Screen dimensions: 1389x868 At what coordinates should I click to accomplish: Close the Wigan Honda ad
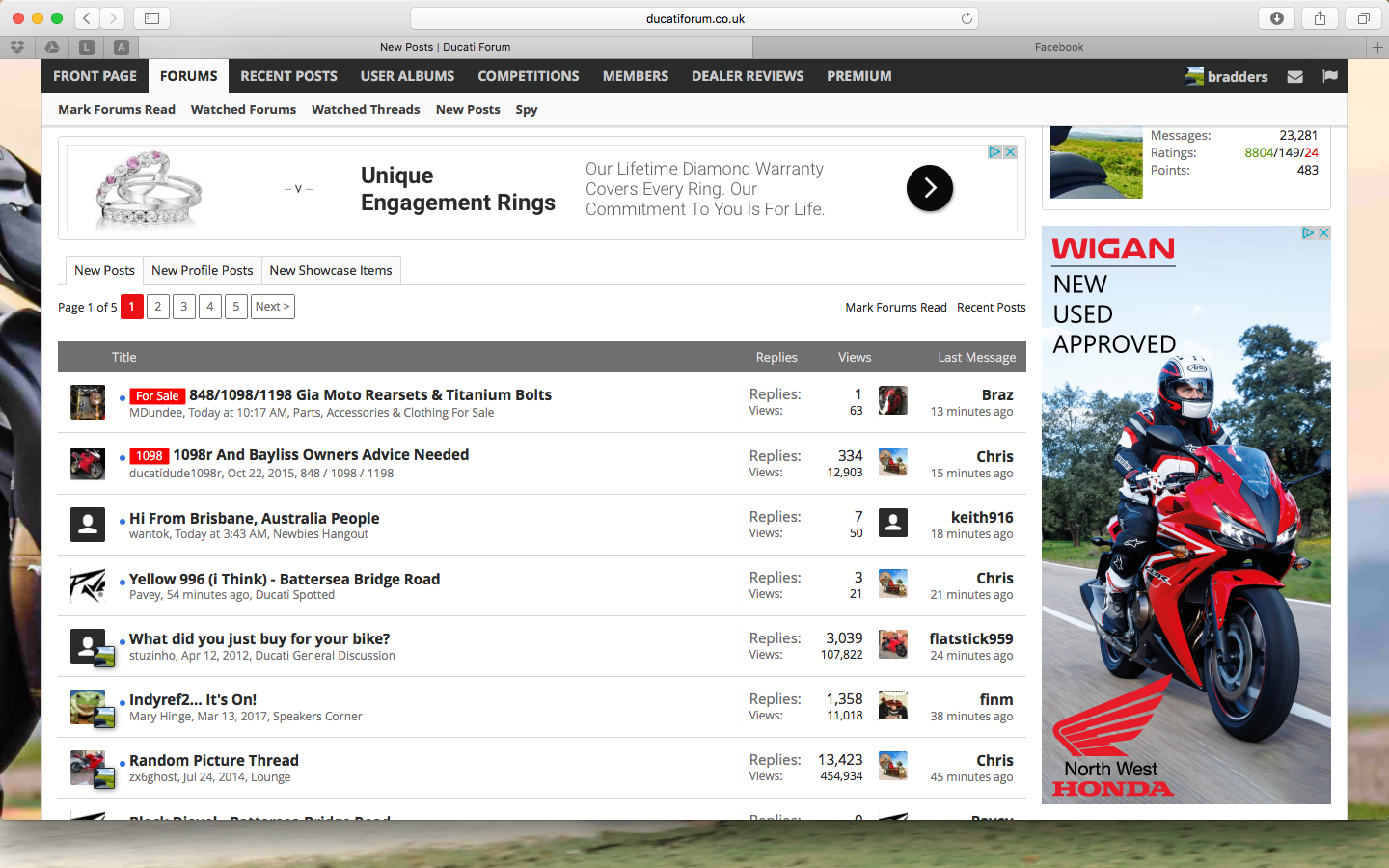(1323, 232)
